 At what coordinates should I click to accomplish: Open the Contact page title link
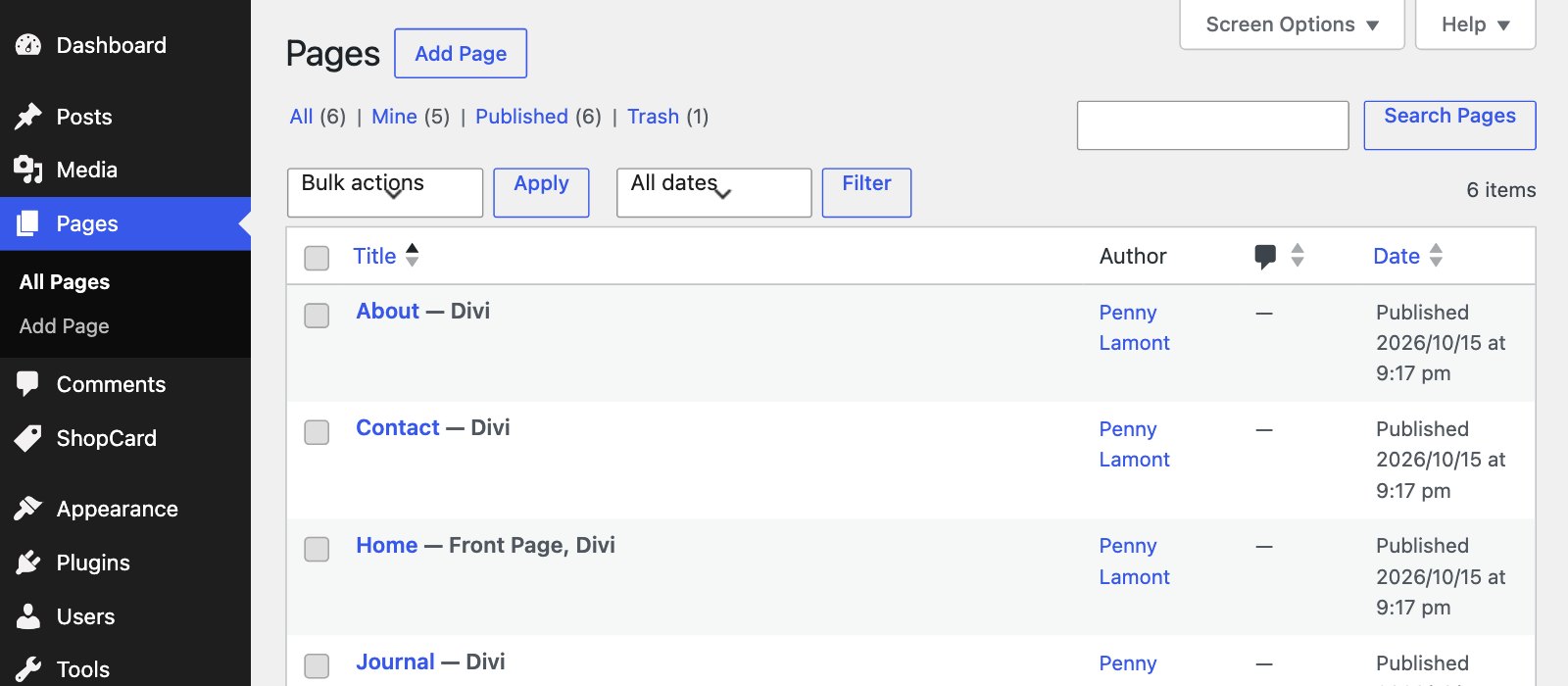pos(398,427)
